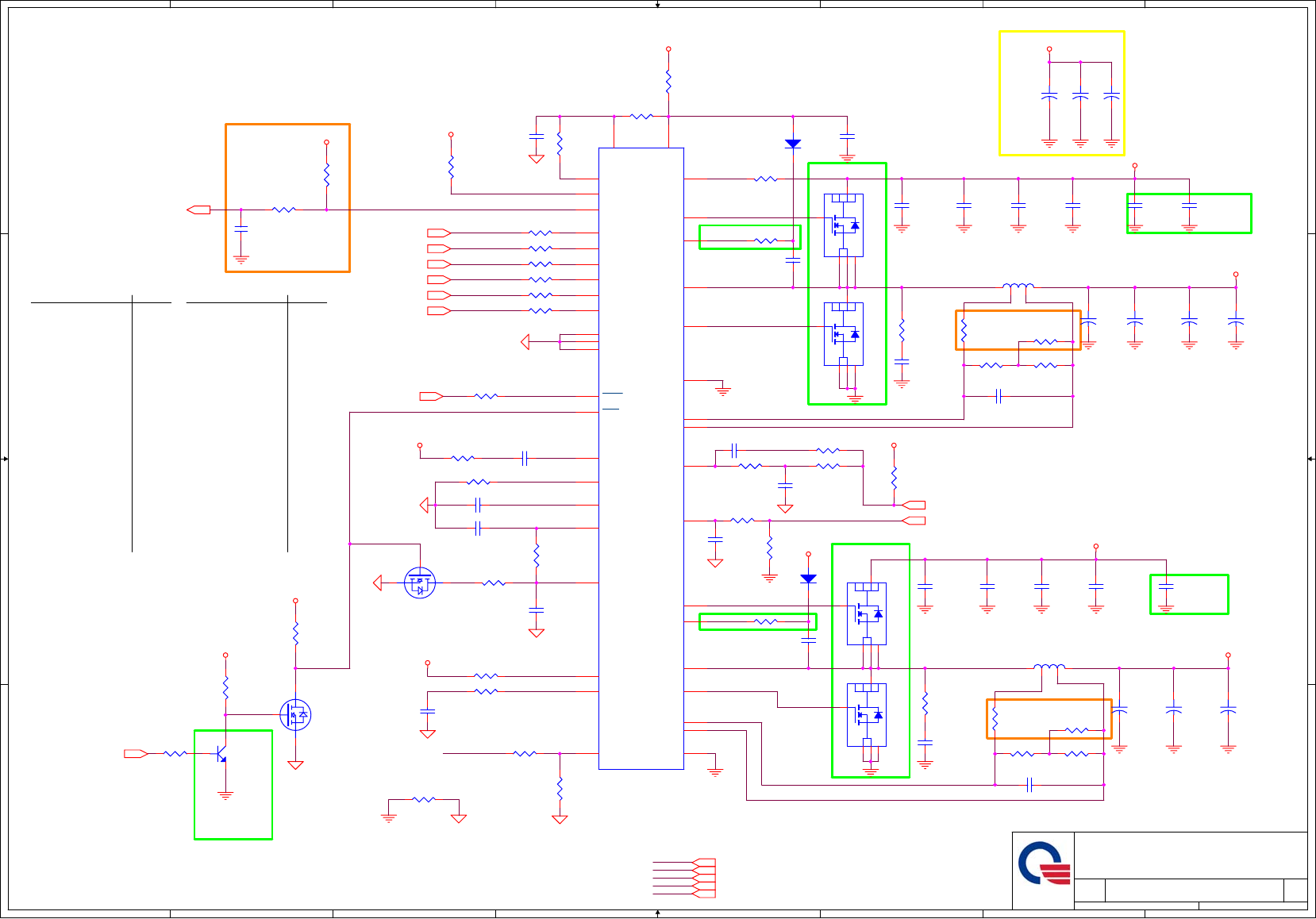Click the green-boxed capacitor pair at top right
1316x919 pixels.
pyautogui.click(x=1189, y=213)
